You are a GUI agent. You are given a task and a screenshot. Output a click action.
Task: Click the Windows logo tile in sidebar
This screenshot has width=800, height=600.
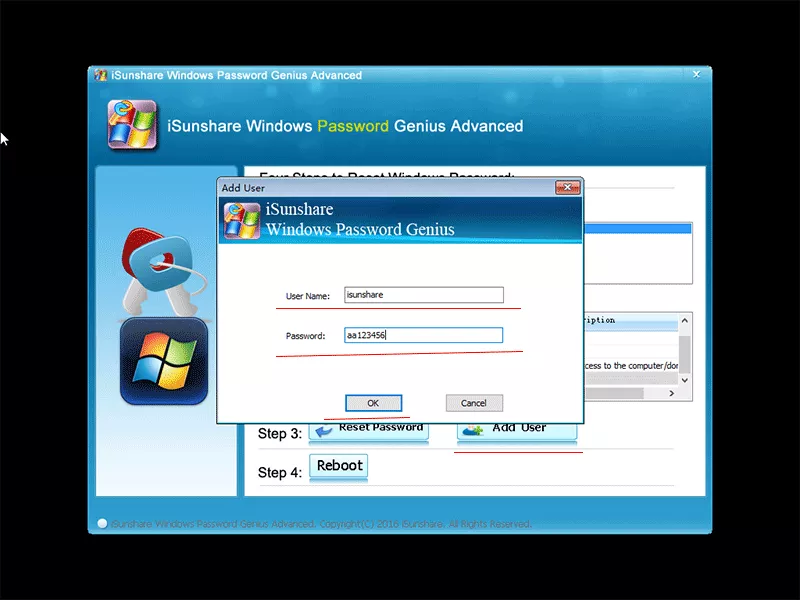pos(164,361)
